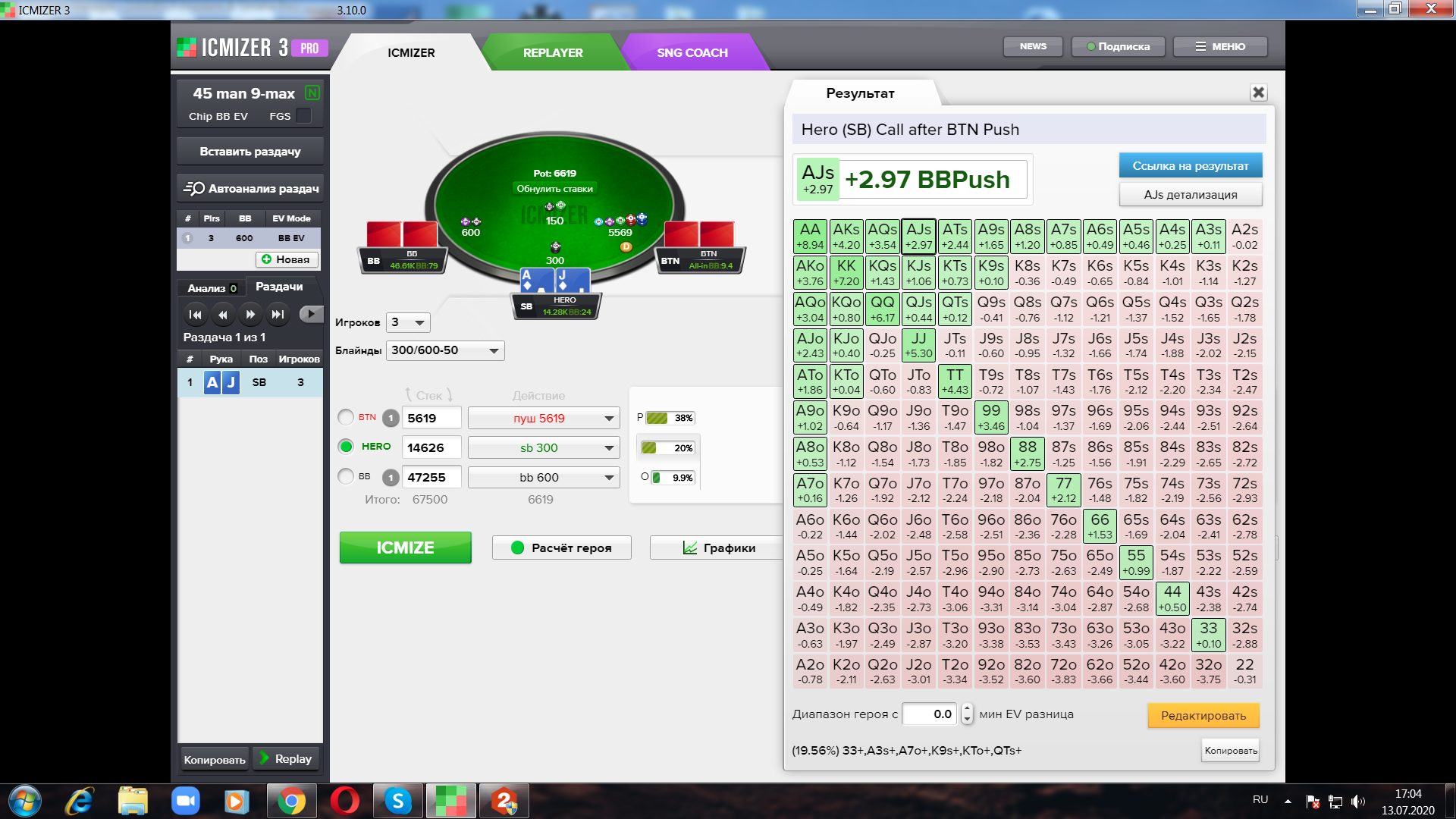1456x819 pixels.
Task: Play hands with the round play button
Action: pyautogui.click(x=311, y=313)
